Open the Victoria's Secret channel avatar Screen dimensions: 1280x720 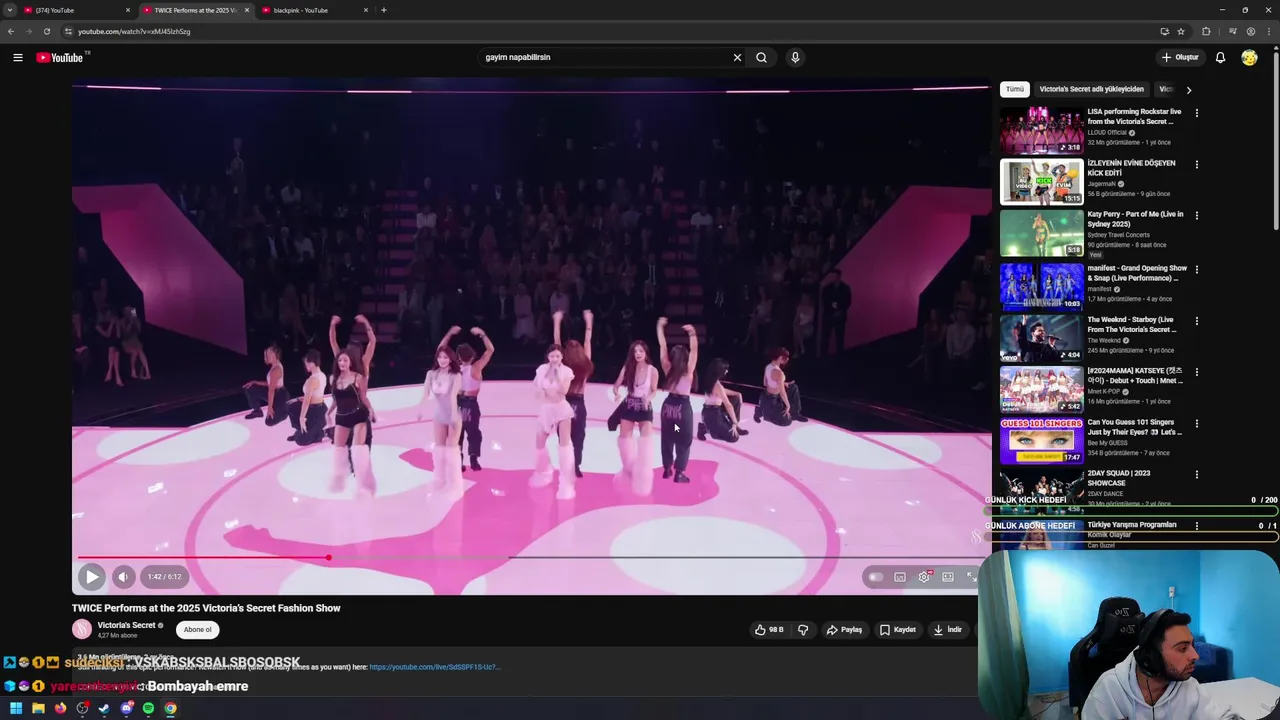point(82,629)
